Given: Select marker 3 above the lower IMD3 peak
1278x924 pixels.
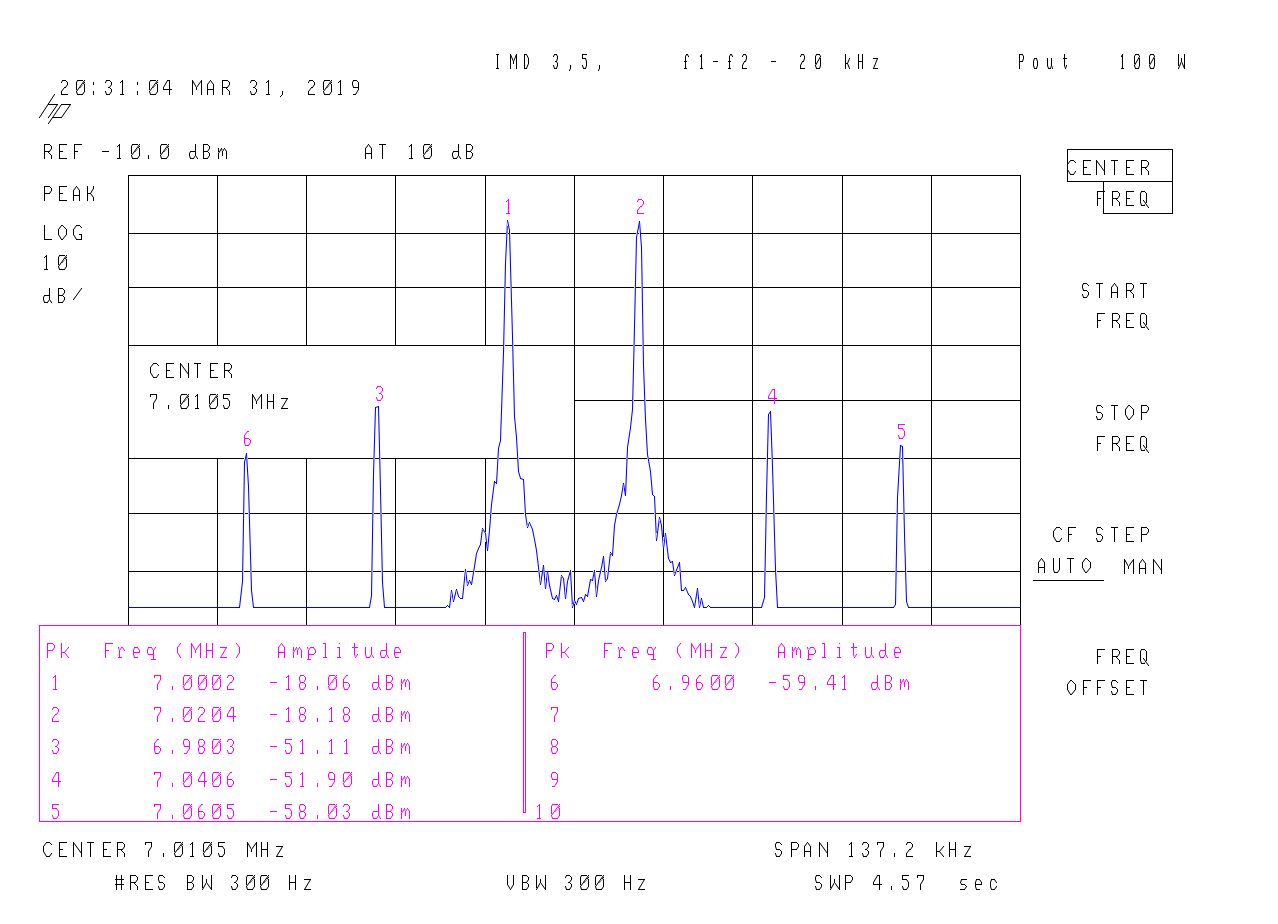Looking at the screenshot, I should click(x=379, y=392).
